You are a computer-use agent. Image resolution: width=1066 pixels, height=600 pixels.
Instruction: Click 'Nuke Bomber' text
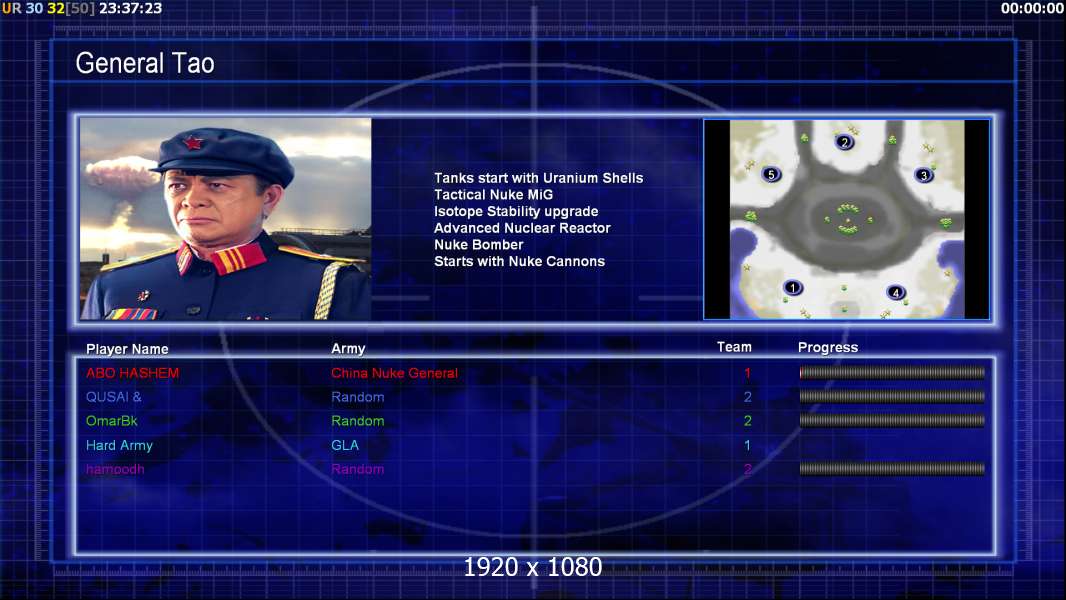point(479,245)
